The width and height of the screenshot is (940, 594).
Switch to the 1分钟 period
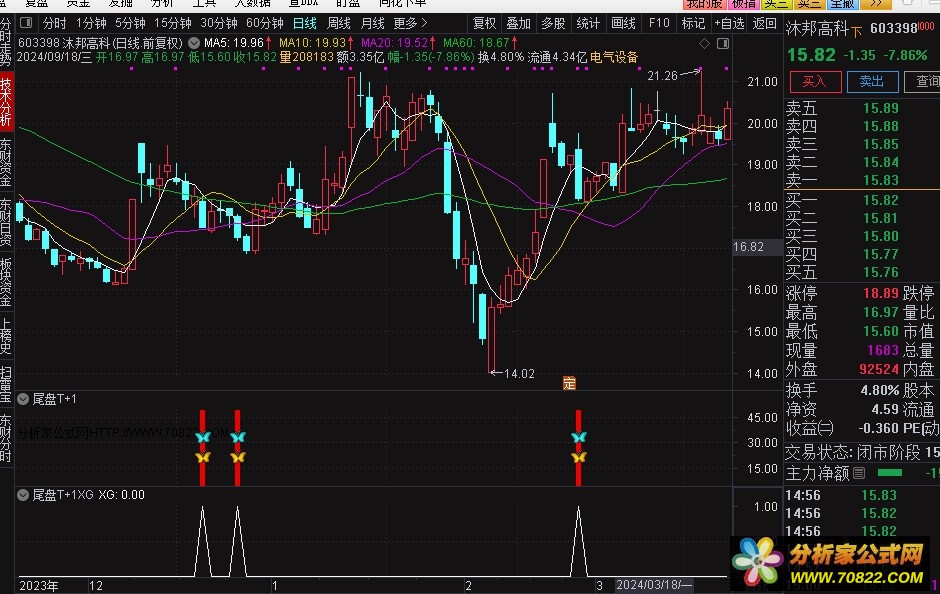[x=91, y=23]
